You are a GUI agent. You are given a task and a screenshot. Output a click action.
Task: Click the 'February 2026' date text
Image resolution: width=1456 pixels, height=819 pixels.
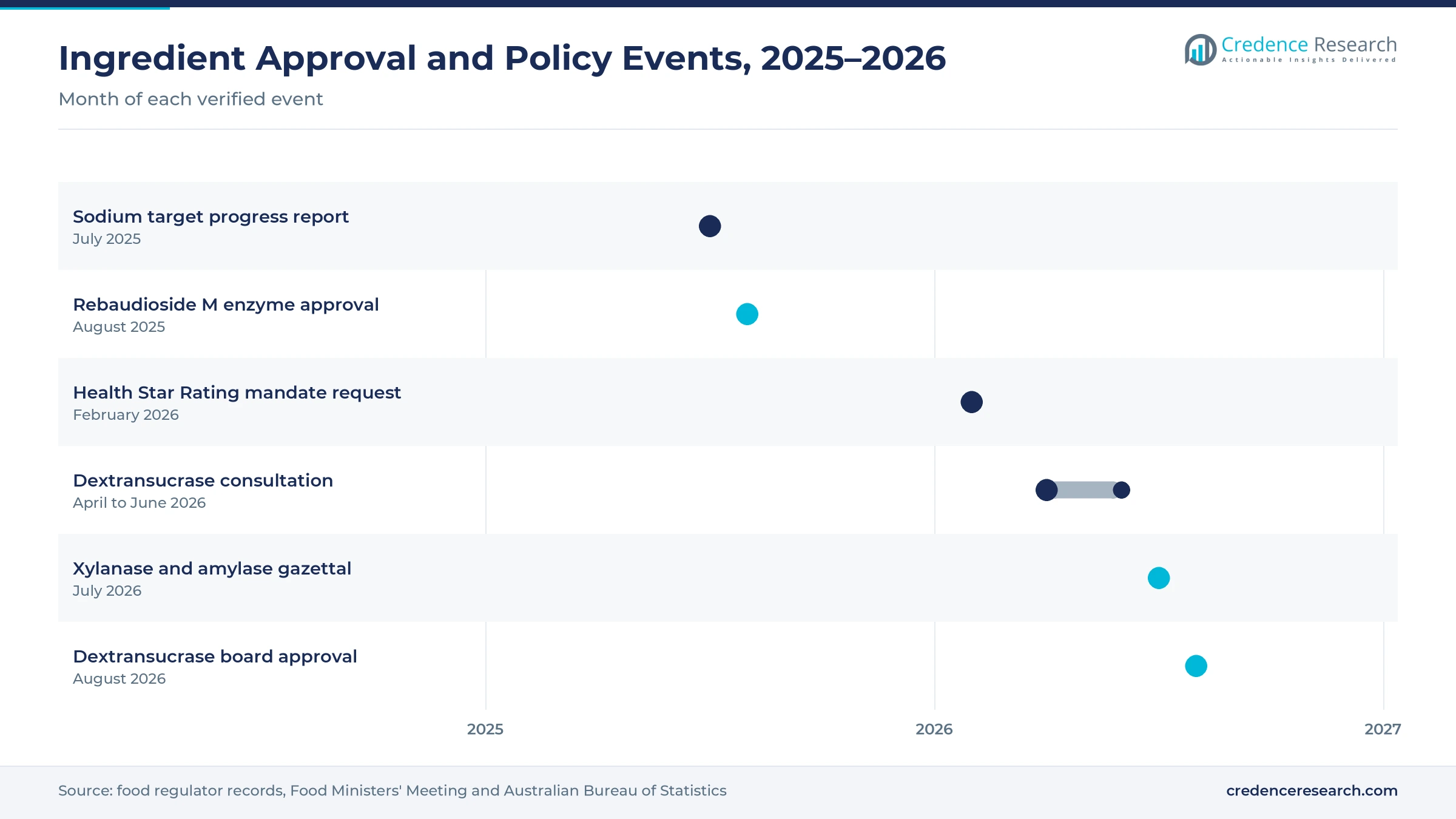[126, 415]
